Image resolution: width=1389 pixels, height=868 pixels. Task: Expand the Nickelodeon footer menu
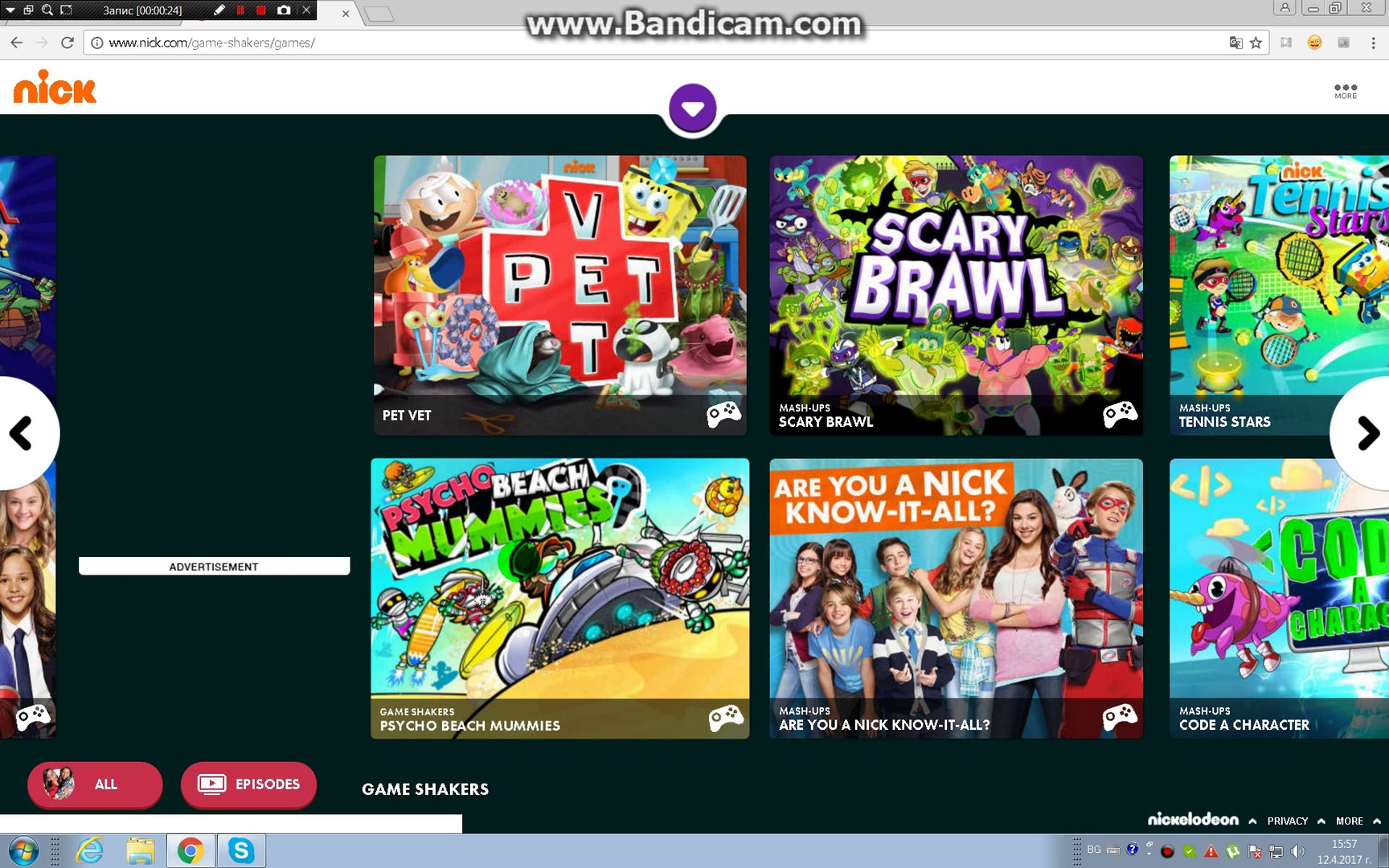pyautogui.click(x=1201, y=820)
